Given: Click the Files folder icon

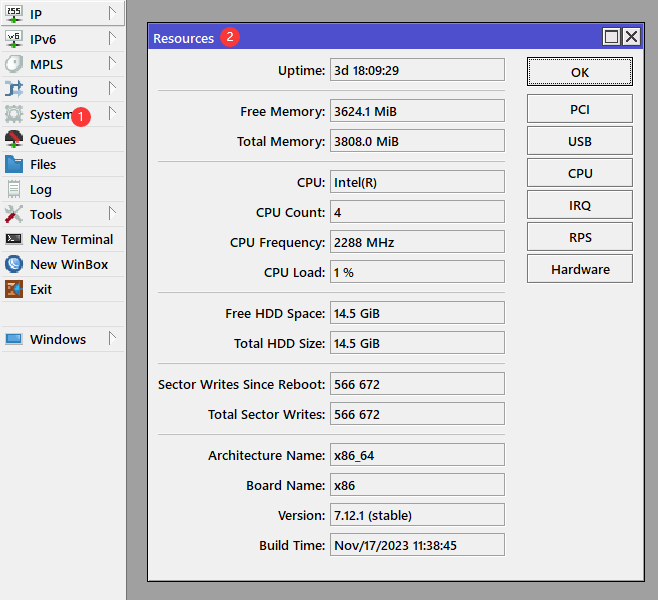Looking at the screenshot, I should (13, 164).
